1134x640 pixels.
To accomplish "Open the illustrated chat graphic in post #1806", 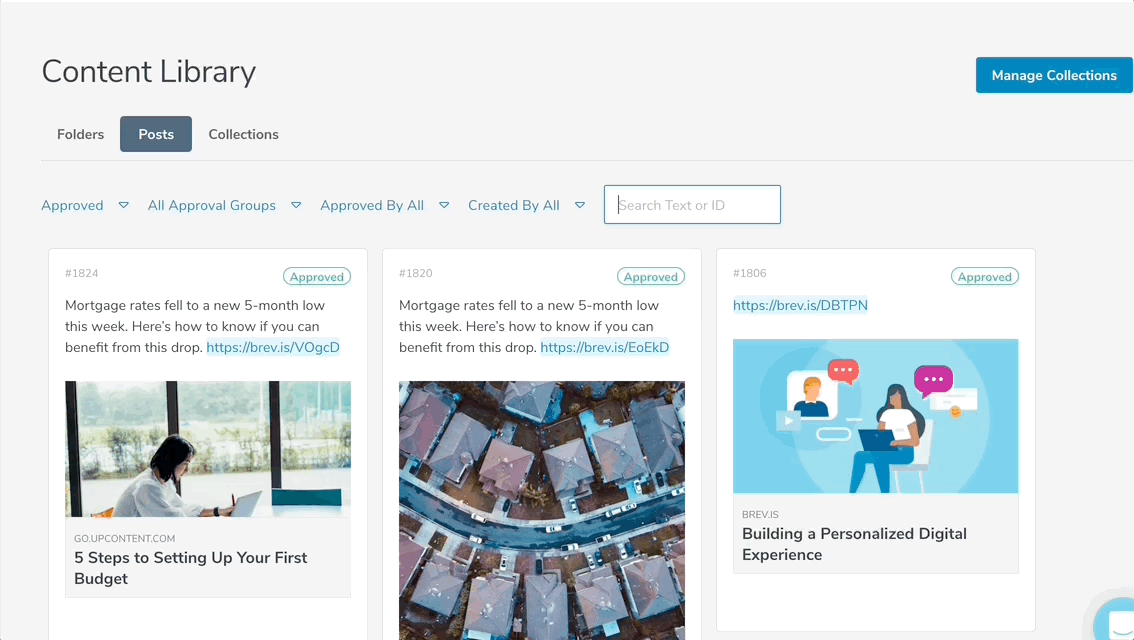I will (875, 416).
